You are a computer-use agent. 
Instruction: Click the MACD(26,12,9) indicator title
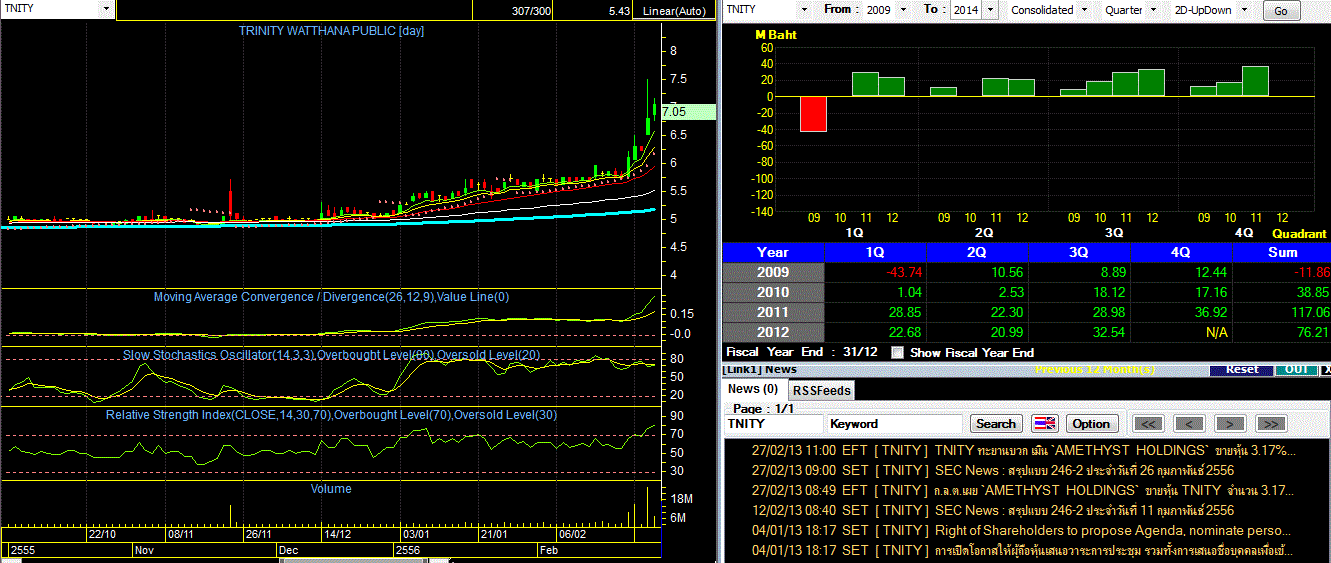331,297
